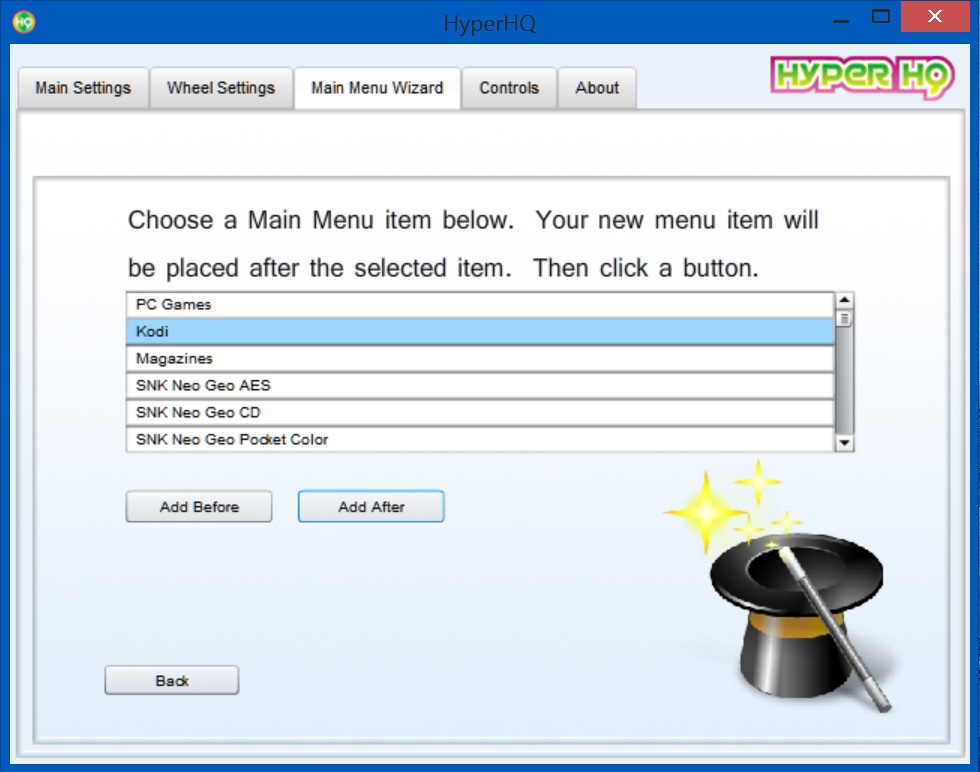
Task: Select the Main Menu Wizard tab
Action: tap(377, 88)
